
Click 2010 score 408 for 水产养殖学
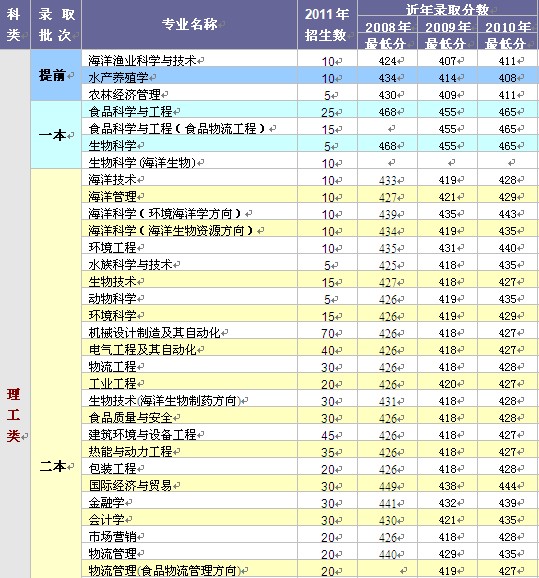507,78
